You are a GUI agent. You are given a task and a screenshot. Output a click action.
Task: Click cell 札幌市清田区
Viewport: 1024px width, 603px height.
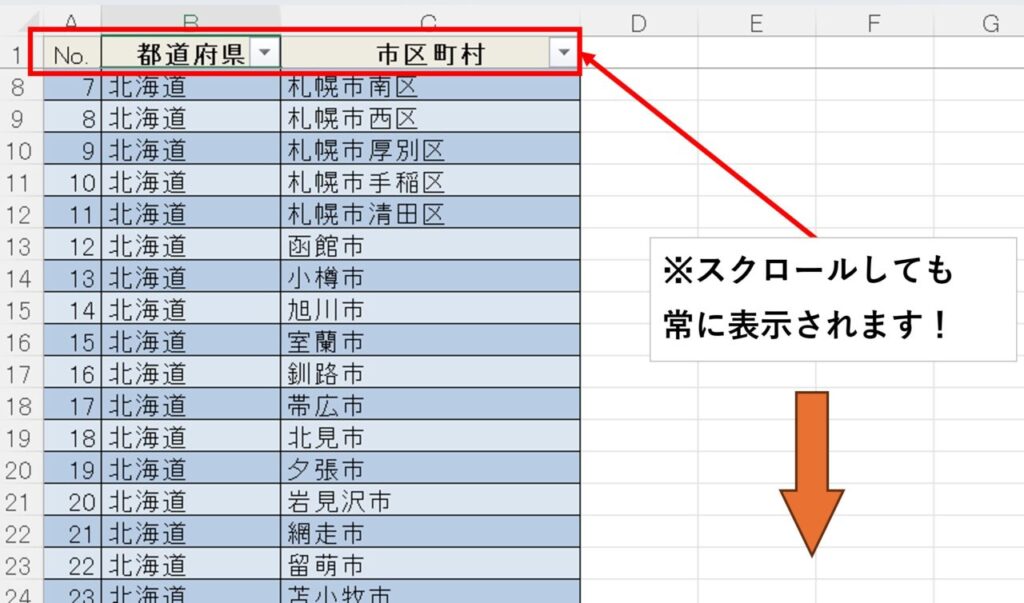tap(430, 214)
